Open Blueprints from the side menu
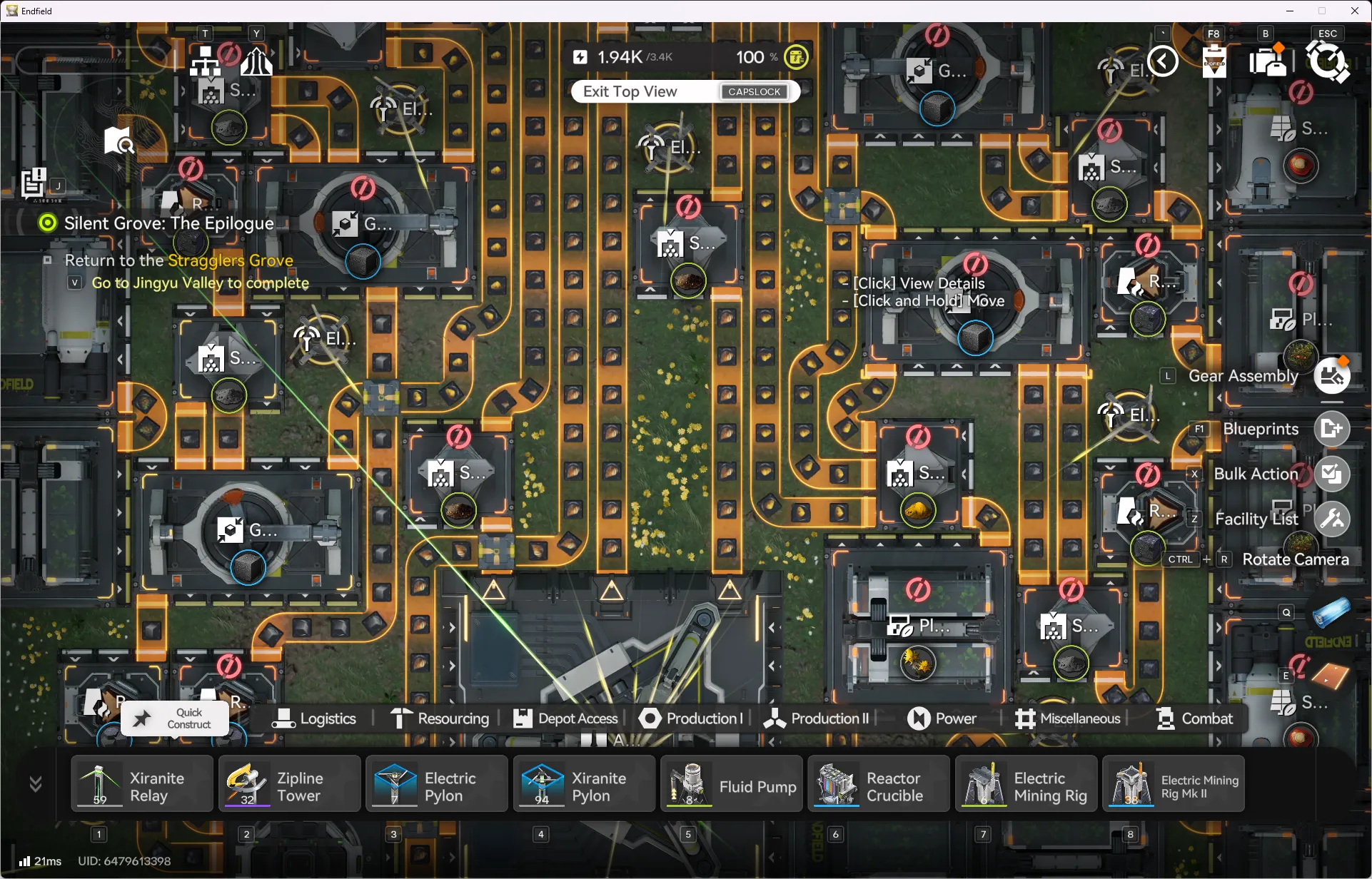The image size is (1372, 879). coord(1332,429)
